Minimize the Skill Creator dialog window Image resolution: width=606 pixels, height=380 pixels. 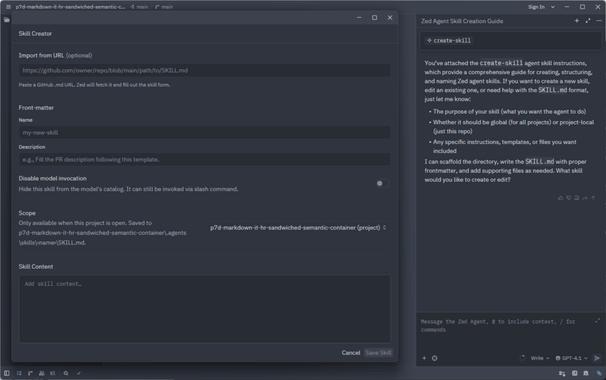coord(359,17)
